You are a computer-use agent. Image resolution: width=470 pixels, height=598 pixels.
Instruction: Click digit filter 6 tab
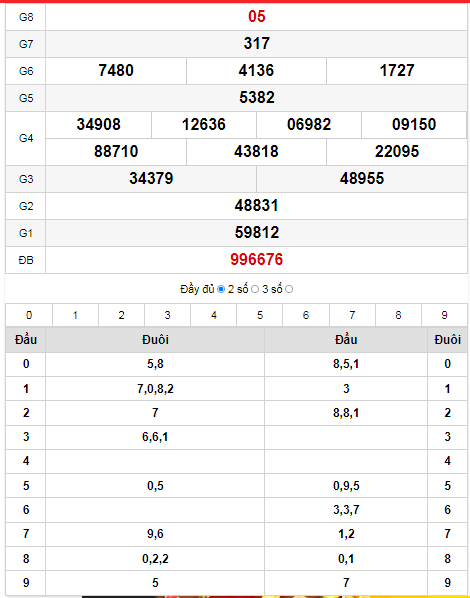(306, 315)
